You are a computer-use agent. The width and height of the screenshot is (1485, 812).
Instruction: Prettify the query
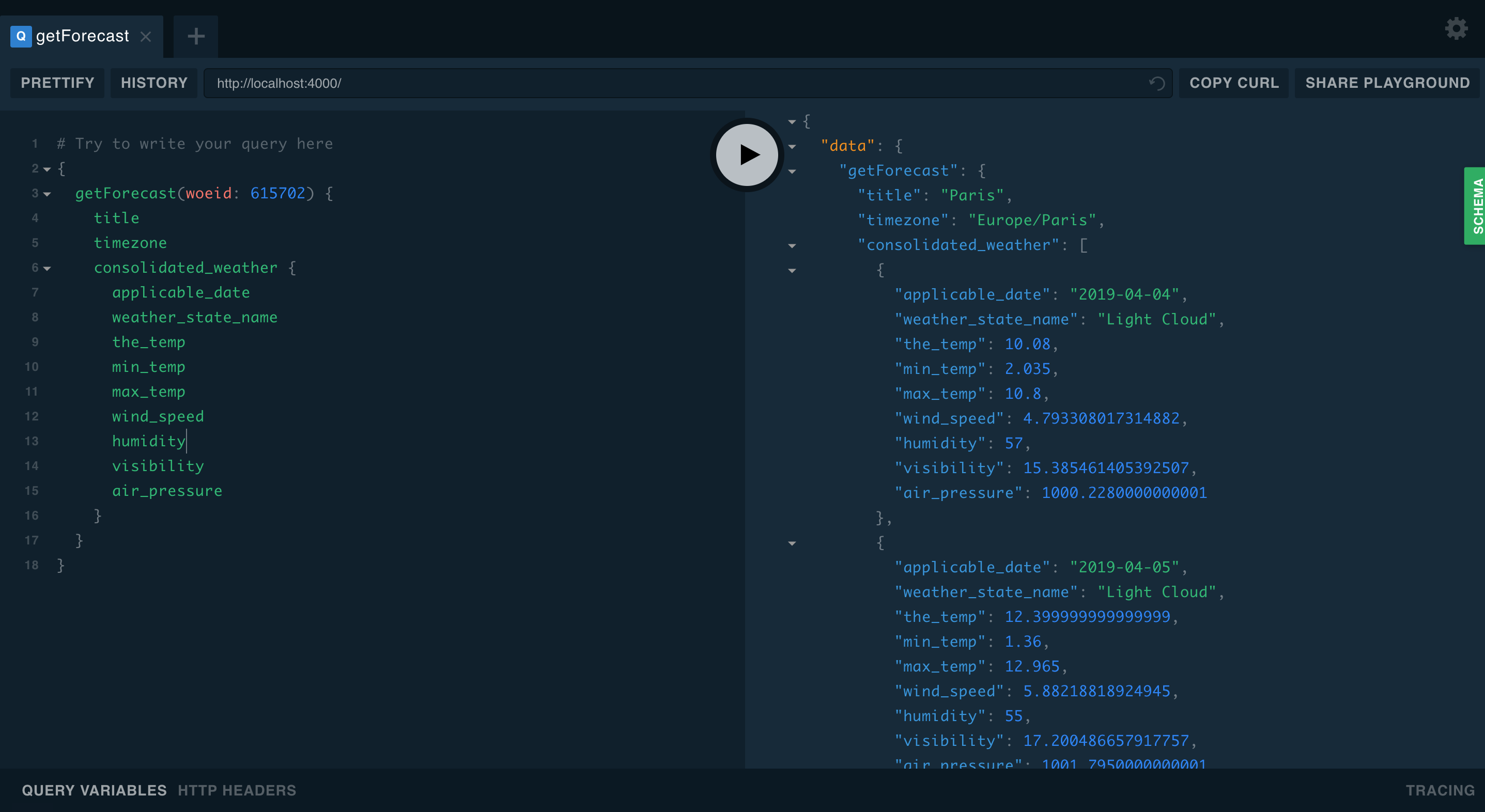pos(57,83)
